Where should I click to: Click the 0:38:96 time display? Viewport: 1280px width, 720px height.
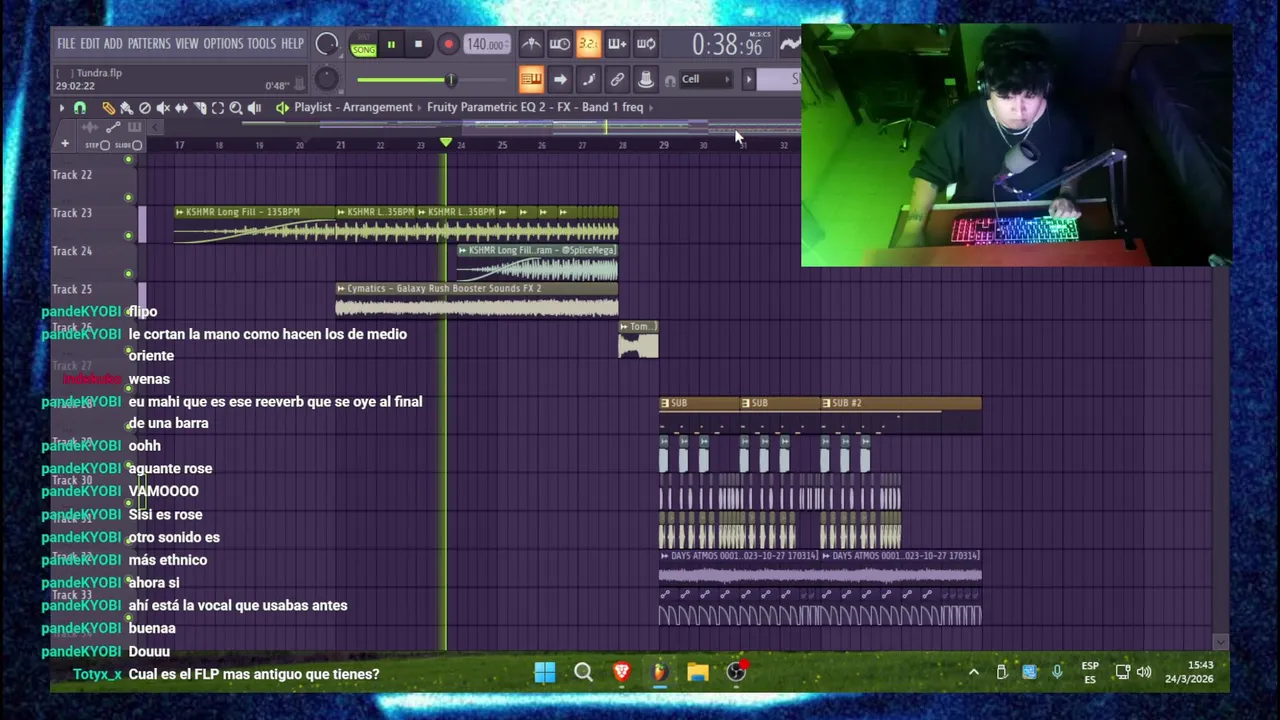727,45
